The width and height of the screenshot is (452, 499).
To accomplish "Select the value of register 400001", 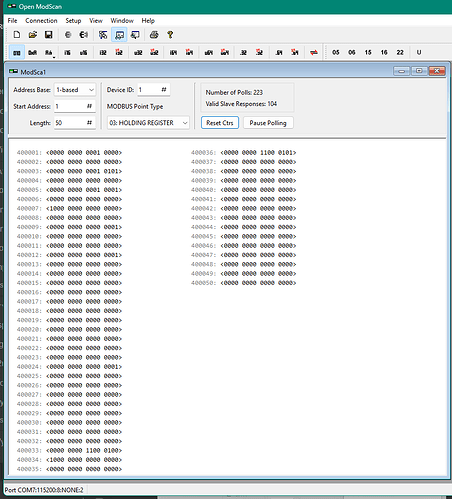I will click(x=84, y=153).
